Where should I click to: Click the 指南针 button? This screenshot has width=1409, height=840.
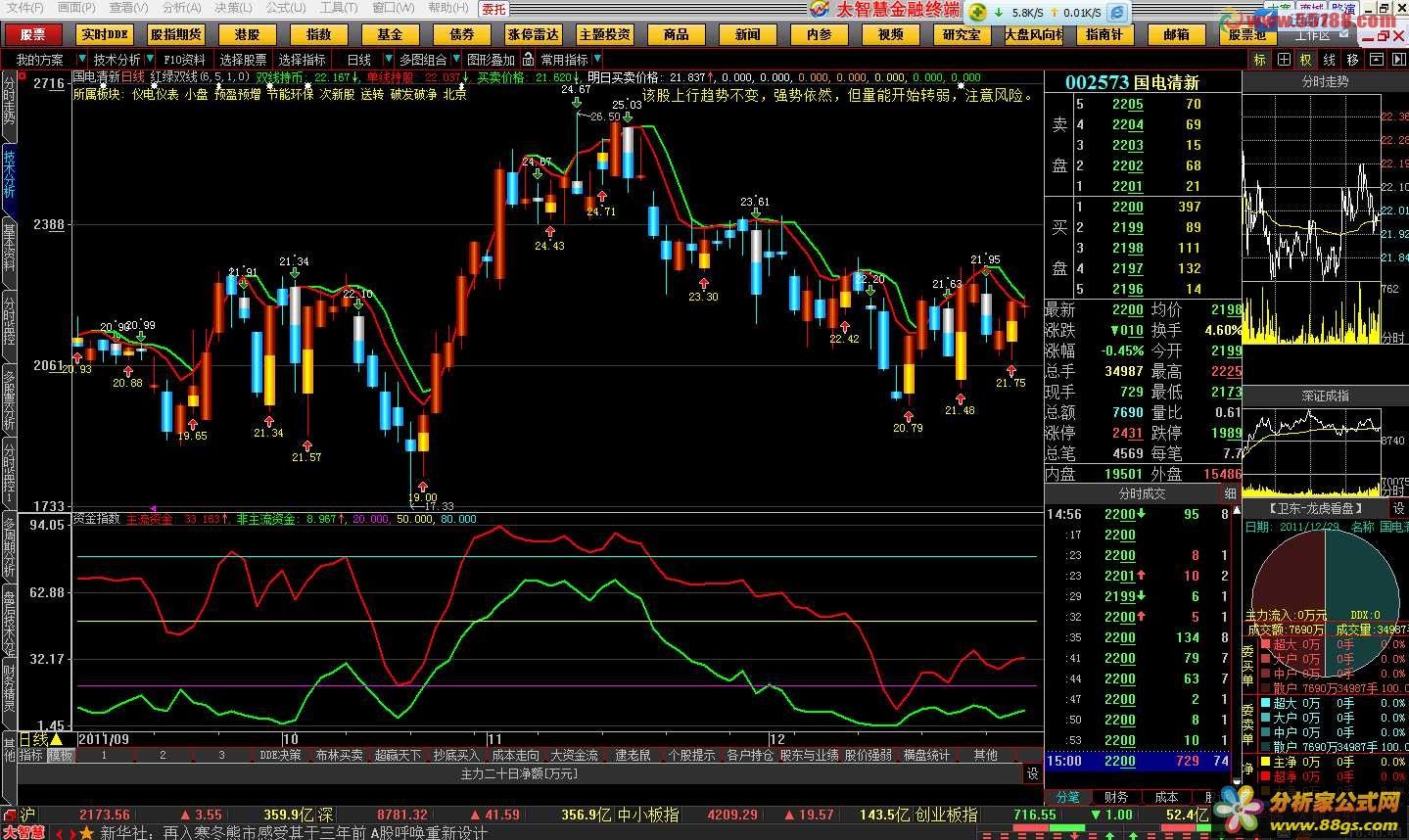(x=1104, y=34)
